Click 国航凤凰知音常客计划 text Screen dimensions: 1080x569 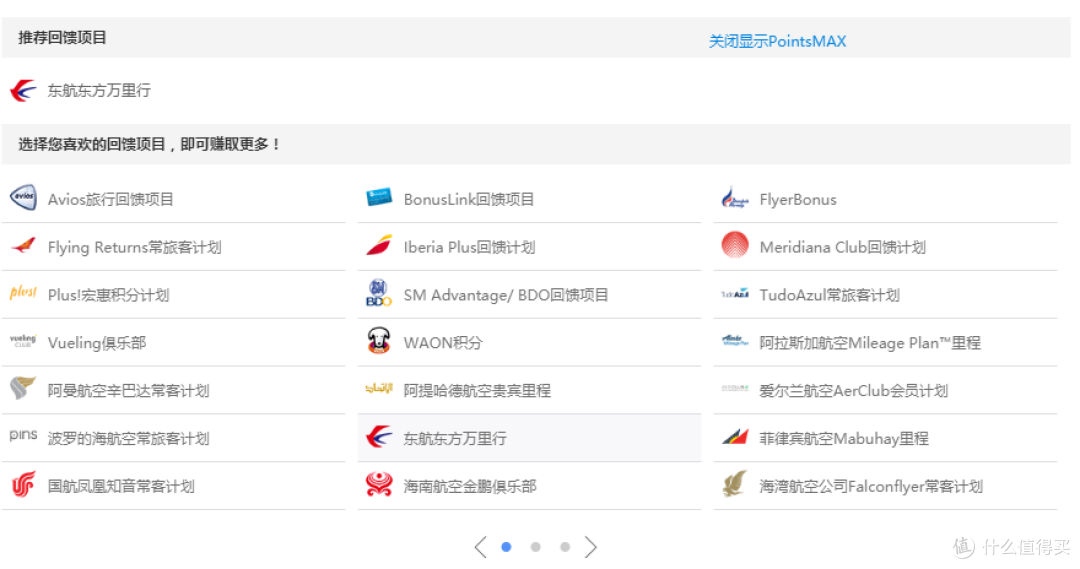coord(121,486)
